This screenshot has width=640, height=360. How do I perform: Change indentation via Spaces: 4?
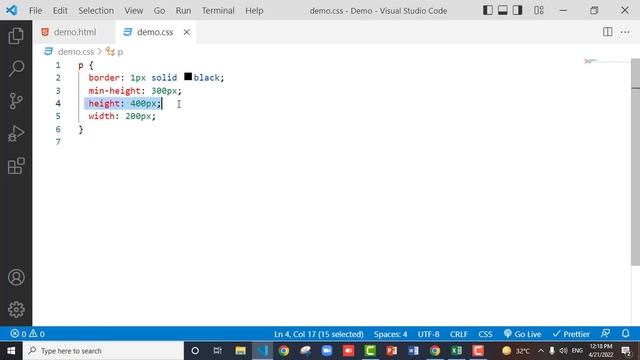pyautogui.click(x=390, y=334)
